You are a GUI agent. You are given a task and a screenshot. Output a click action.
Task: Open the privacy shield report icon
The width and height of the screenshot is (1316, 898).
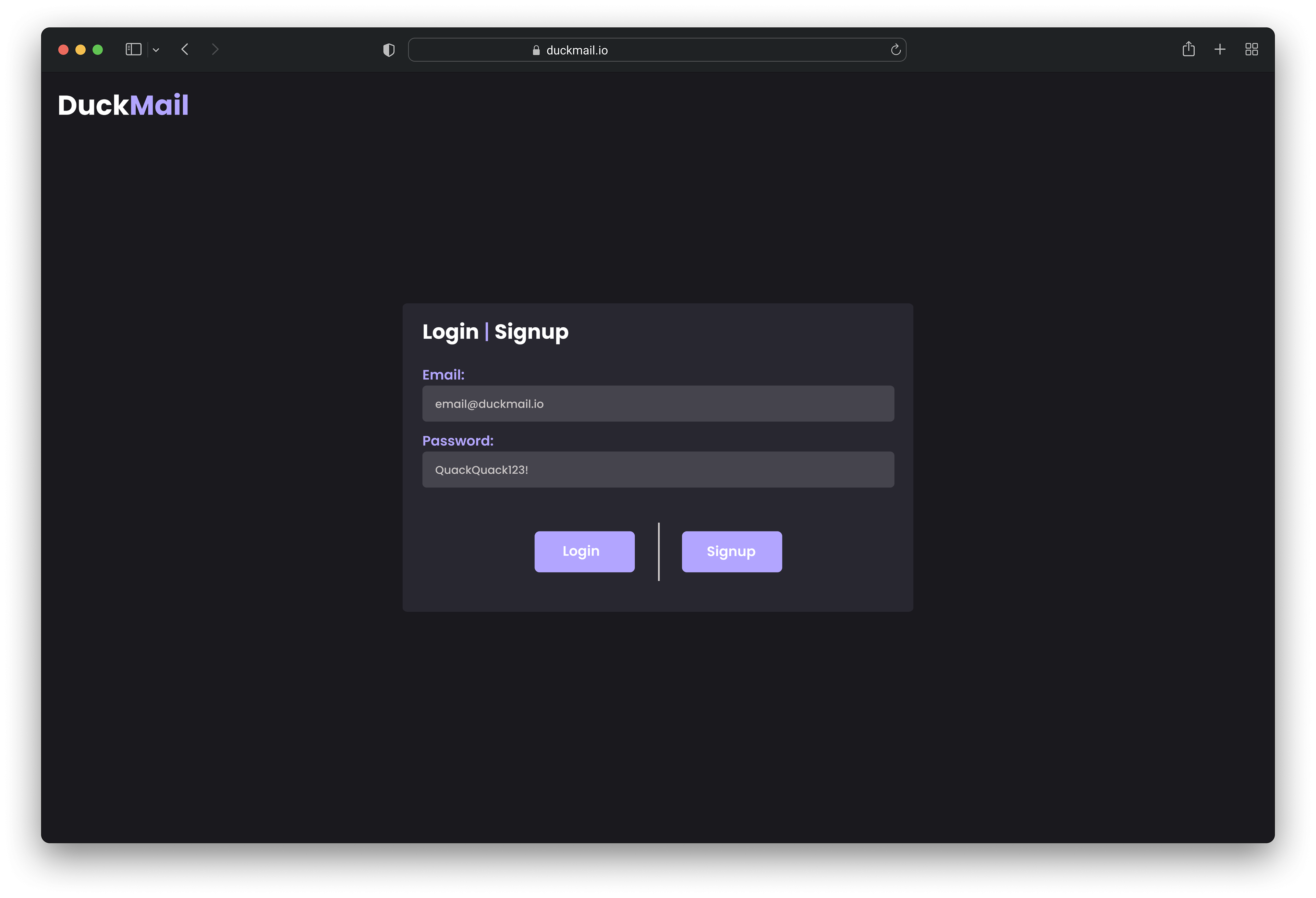coord(388,50)
